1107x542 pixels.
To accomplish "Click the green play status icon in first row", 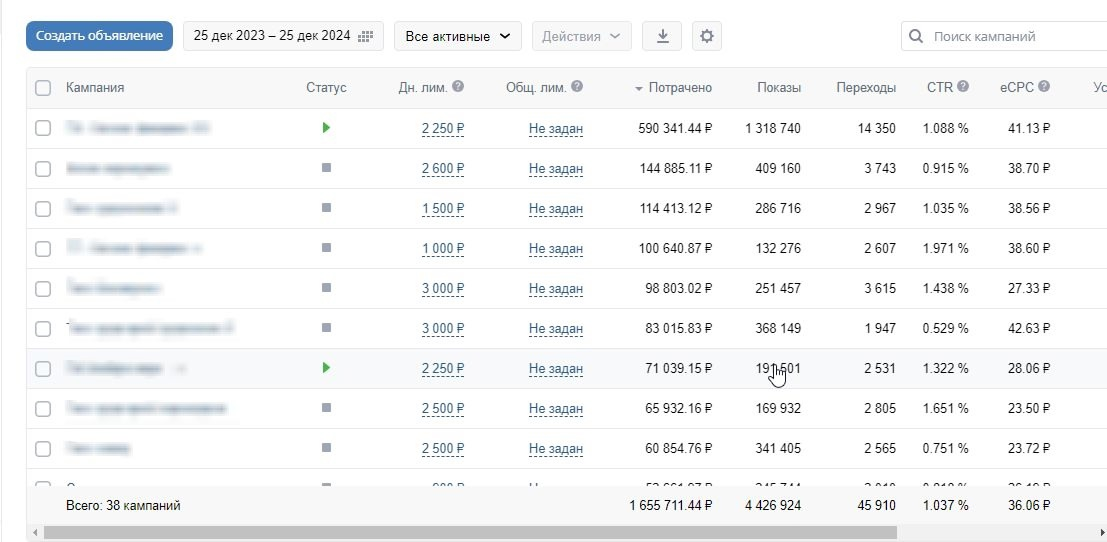I will pyautogui.click(x=326, y=128).
